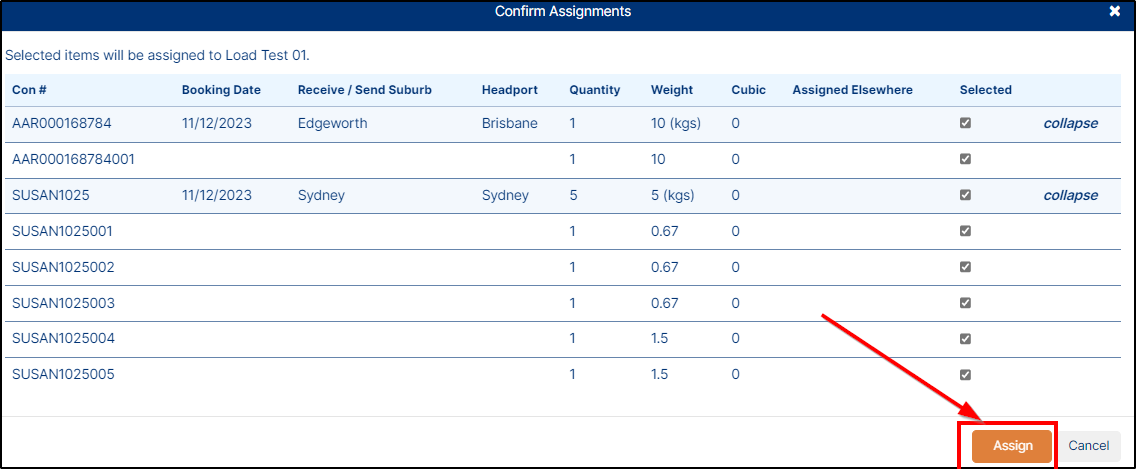Image resolution: width=1136 pixels, height=469 pixels.
Task: Select the Weight column header
Action: [672, 90]
